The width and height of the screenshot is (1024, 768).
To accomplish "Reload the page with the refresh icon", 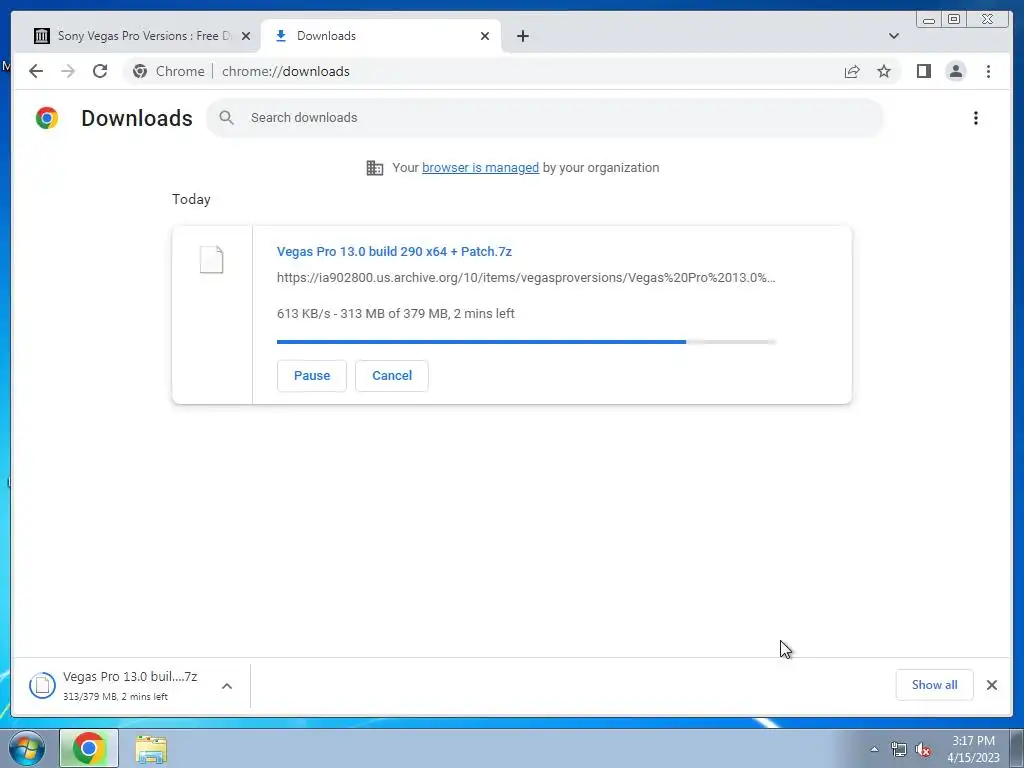I will [x=100, y=71].
